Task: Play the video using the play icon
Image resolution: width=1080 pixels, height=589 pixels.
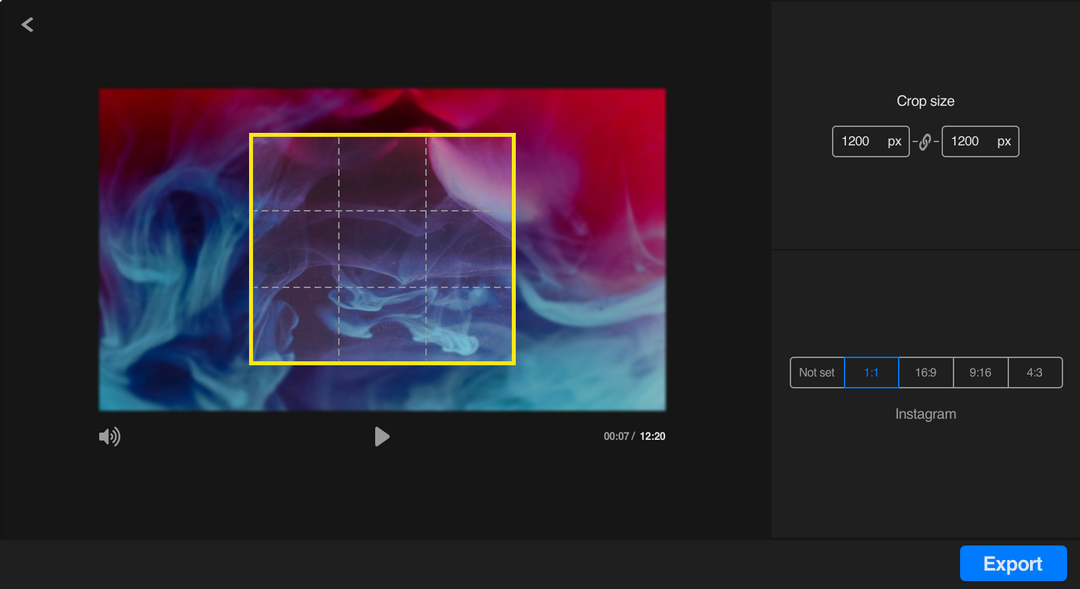Action: pos(382,436)
